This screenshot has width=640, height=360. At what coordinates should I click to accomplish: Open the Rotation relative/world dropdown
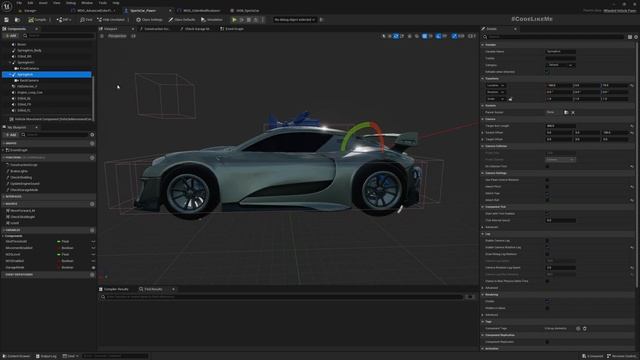pyautogui.click(x=496, y=92)
